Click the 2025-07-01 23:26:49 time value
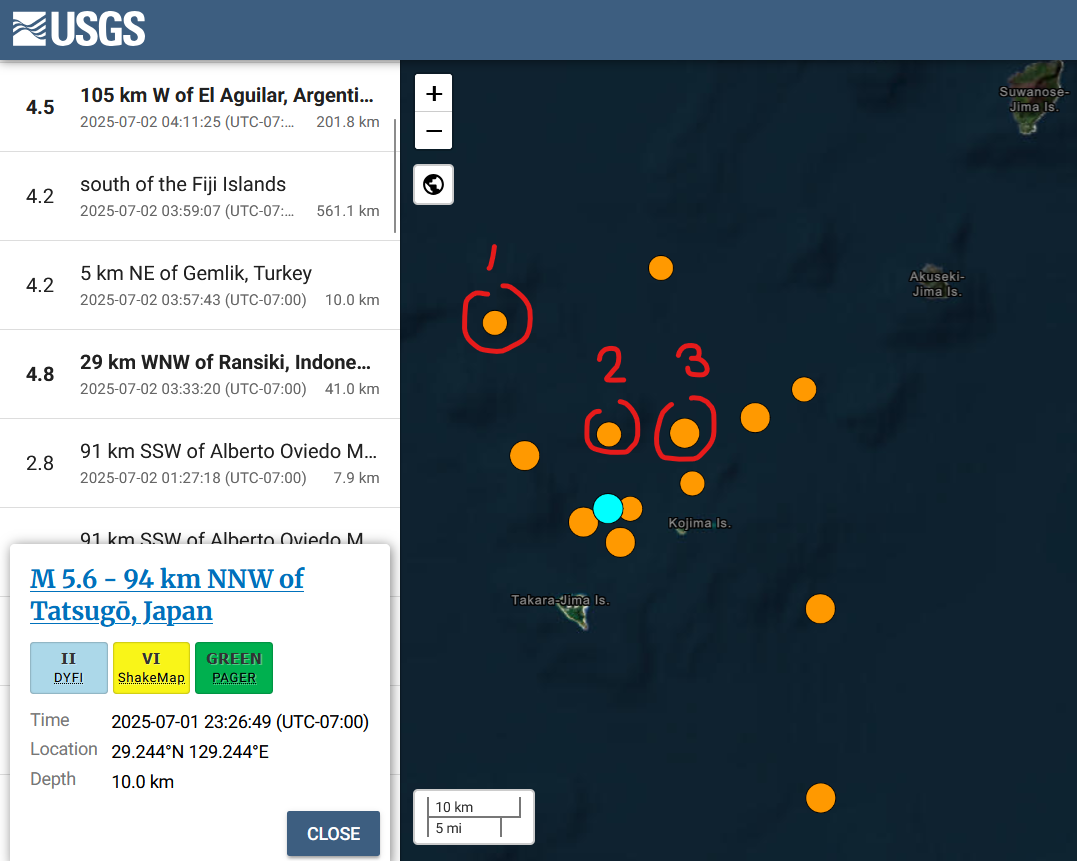 click(x=240, y=722)
